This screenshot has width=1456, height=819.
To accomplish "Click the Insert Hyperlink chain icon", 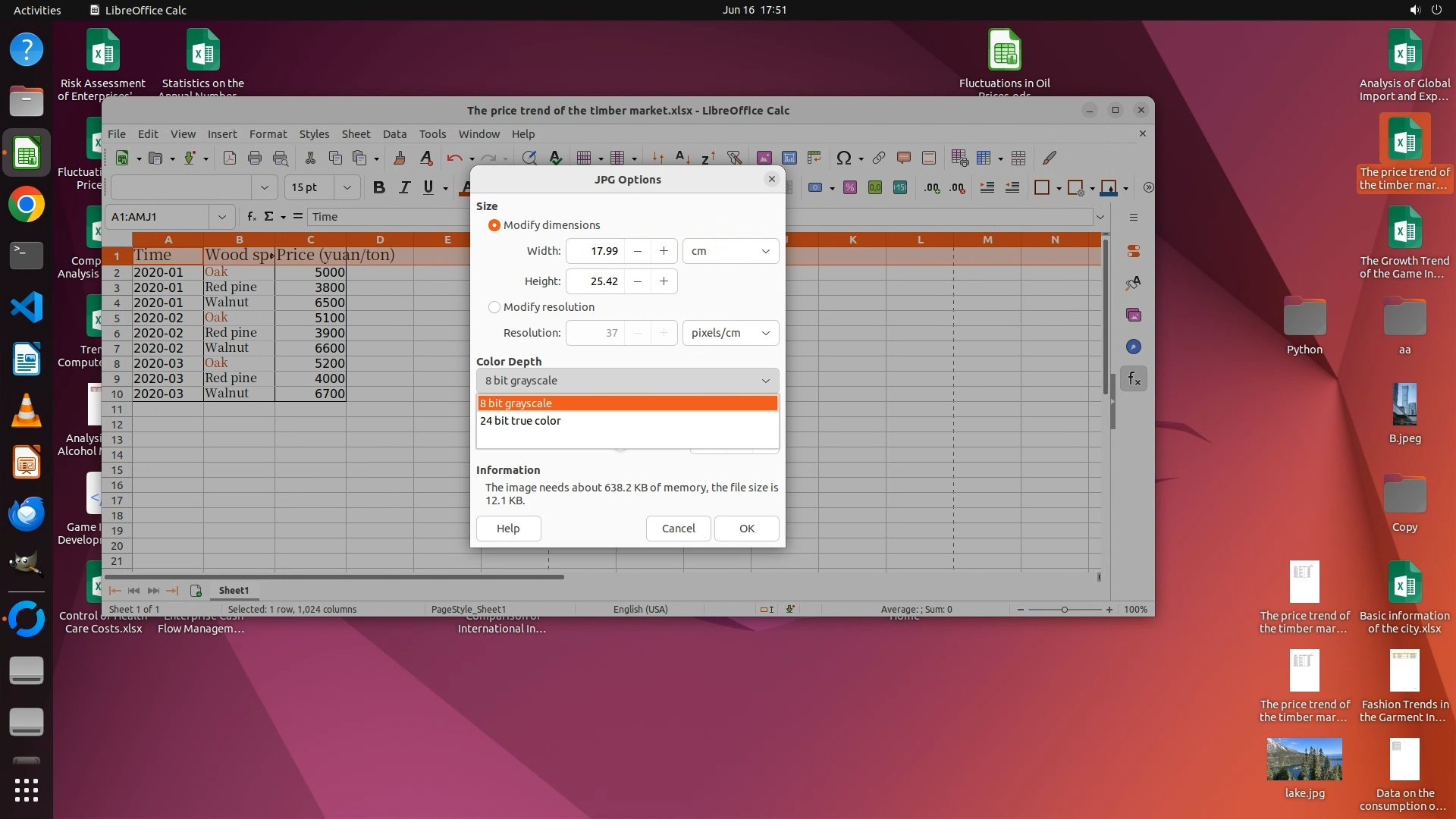I will click(878, 158).
